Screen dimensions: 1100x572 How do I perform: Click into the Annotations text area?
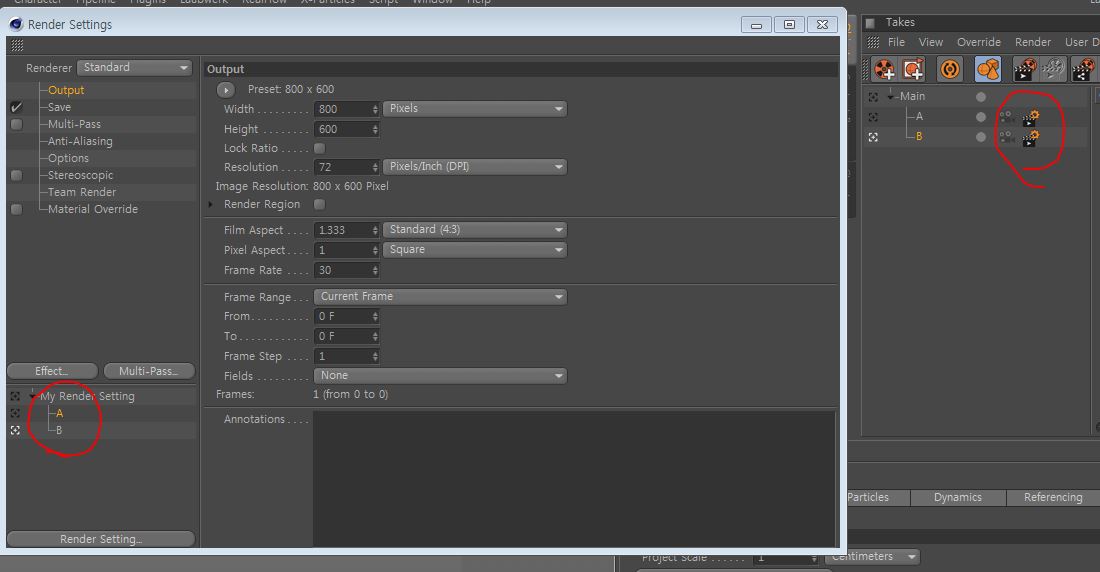tap(574, 479)
